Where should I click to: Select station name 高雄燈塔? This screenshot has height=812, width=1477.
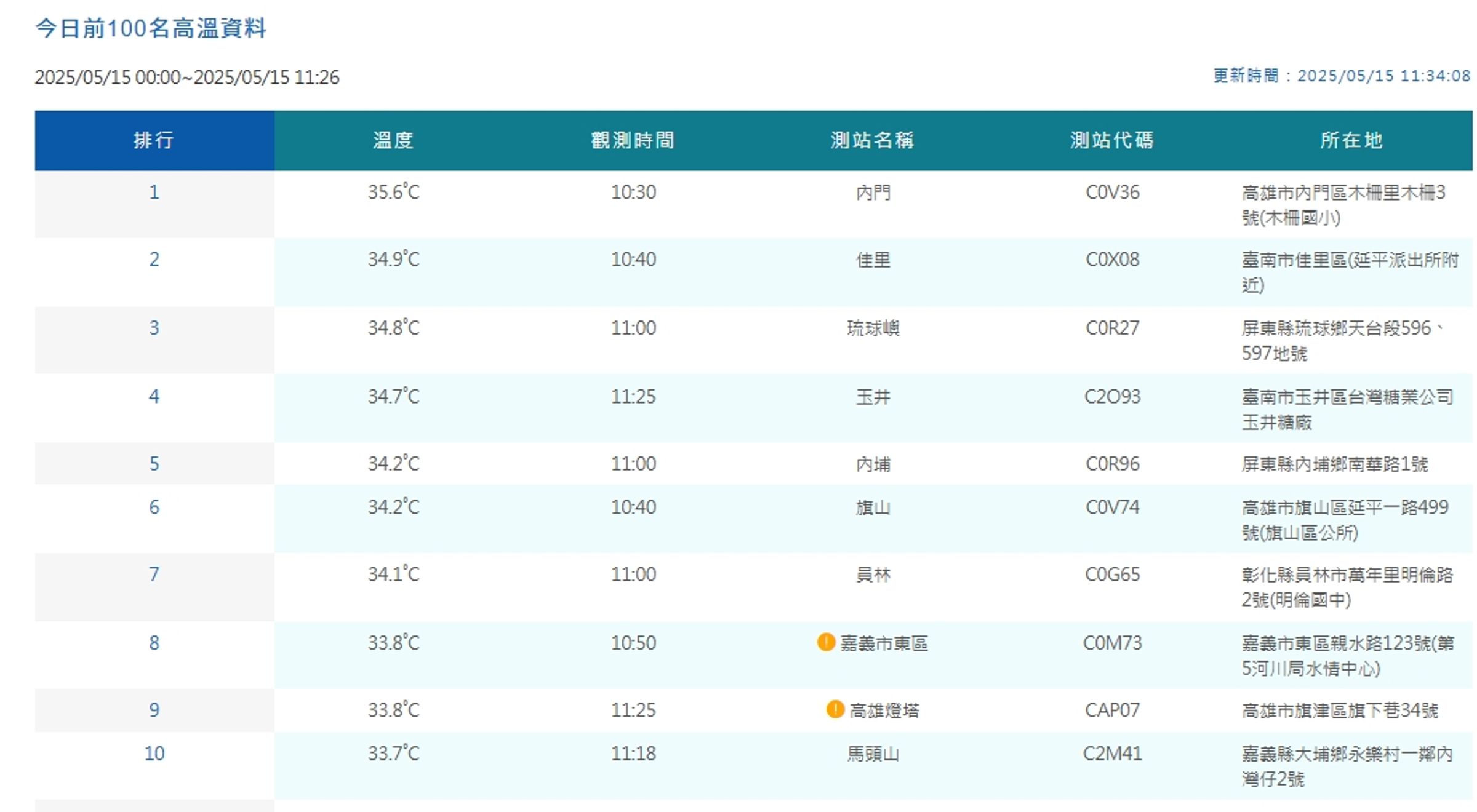pos(884,710)
